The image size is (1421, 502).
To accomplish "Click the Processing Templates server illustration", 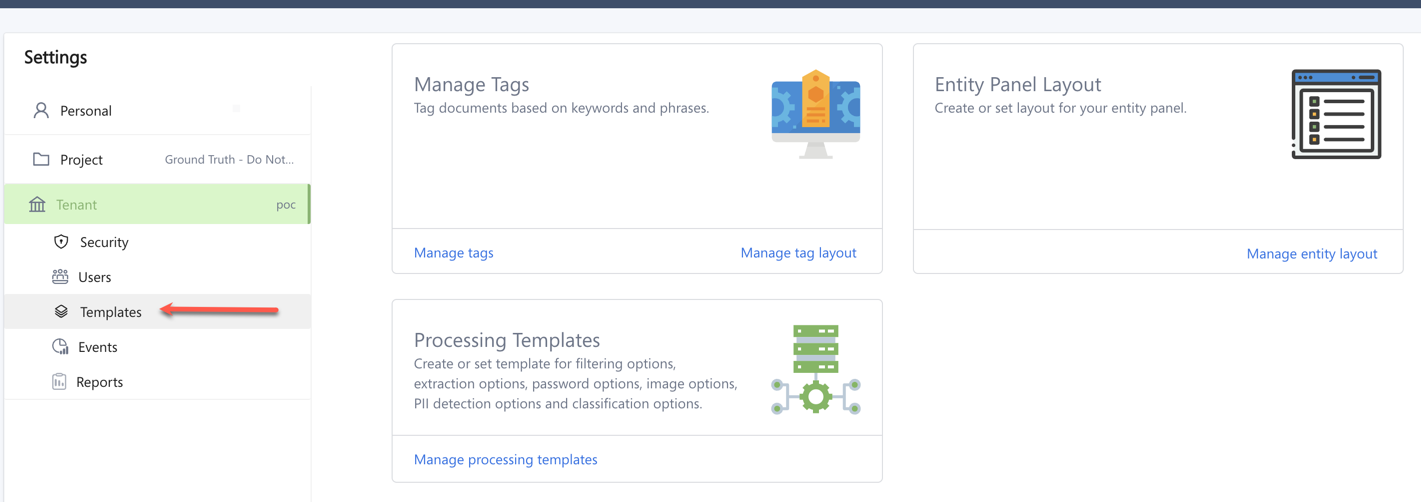I will pos(816,370).
